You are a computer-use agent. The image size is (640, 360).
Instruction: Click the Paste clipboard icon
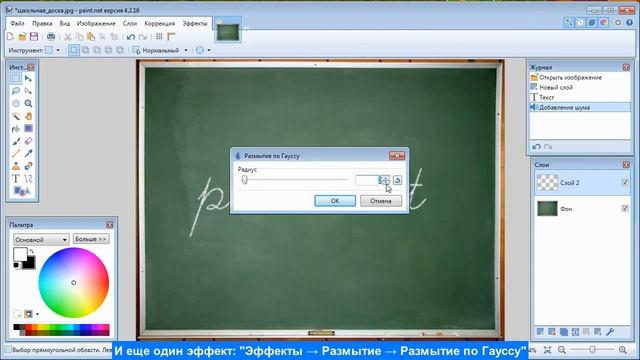91,37
